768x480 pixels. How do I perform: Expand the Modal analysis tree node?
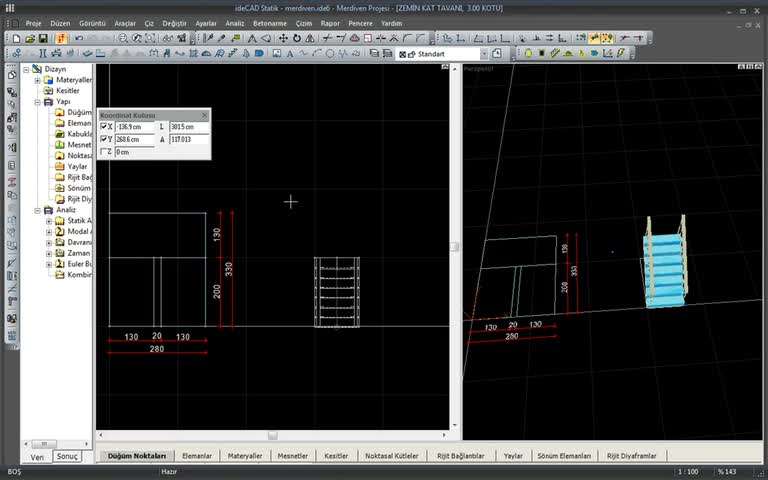[x=48, y=232]
